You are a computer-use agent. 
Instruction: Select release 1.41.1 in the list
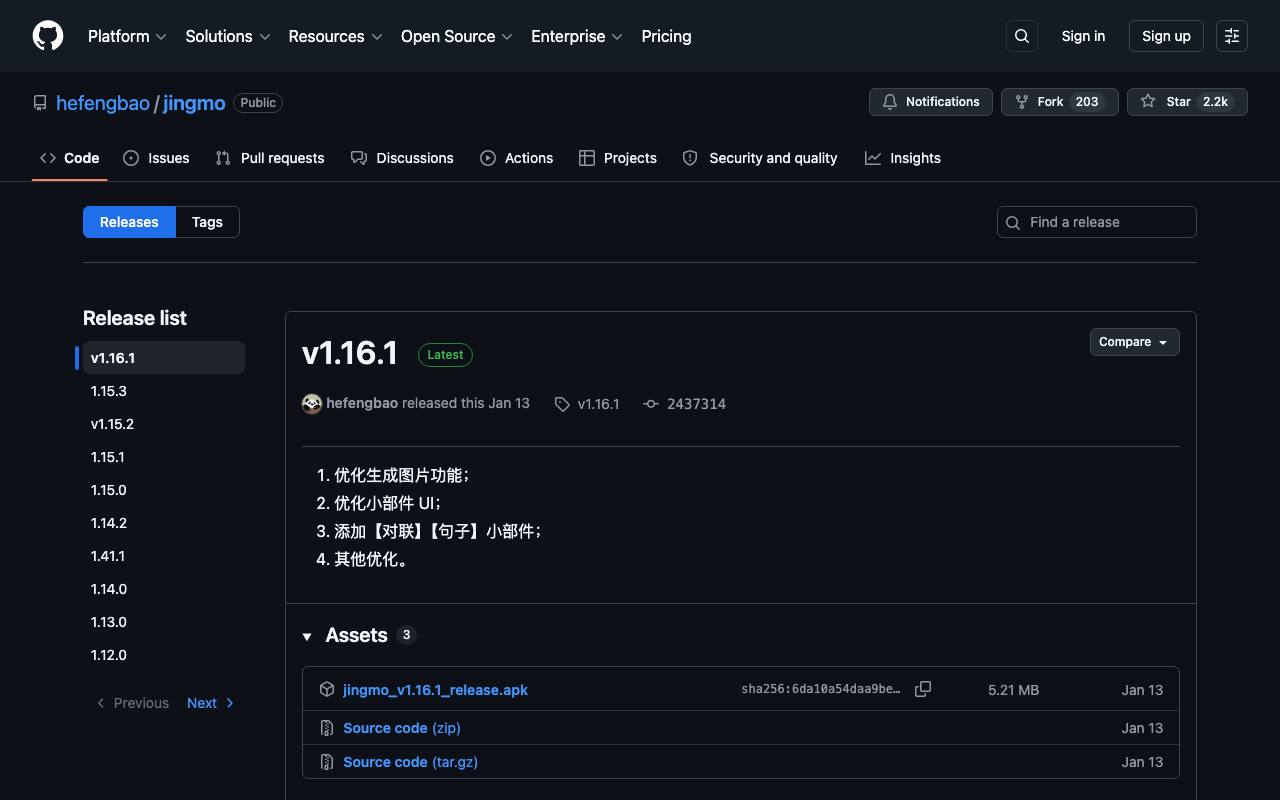(x=164, y=556)
